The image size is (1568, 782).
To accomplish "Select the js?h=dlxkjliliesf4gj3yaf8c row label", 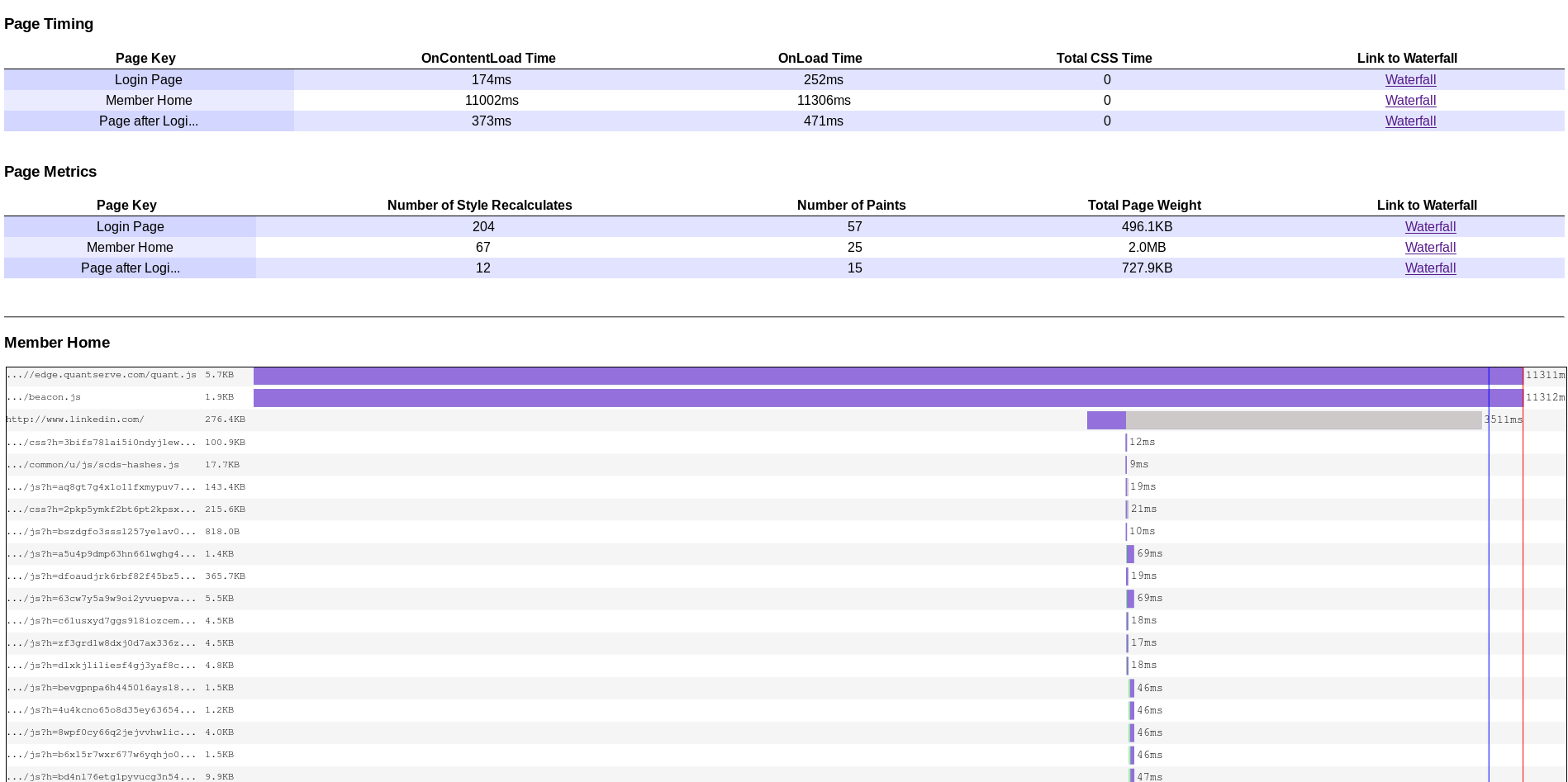I will (x=102, y=666).
